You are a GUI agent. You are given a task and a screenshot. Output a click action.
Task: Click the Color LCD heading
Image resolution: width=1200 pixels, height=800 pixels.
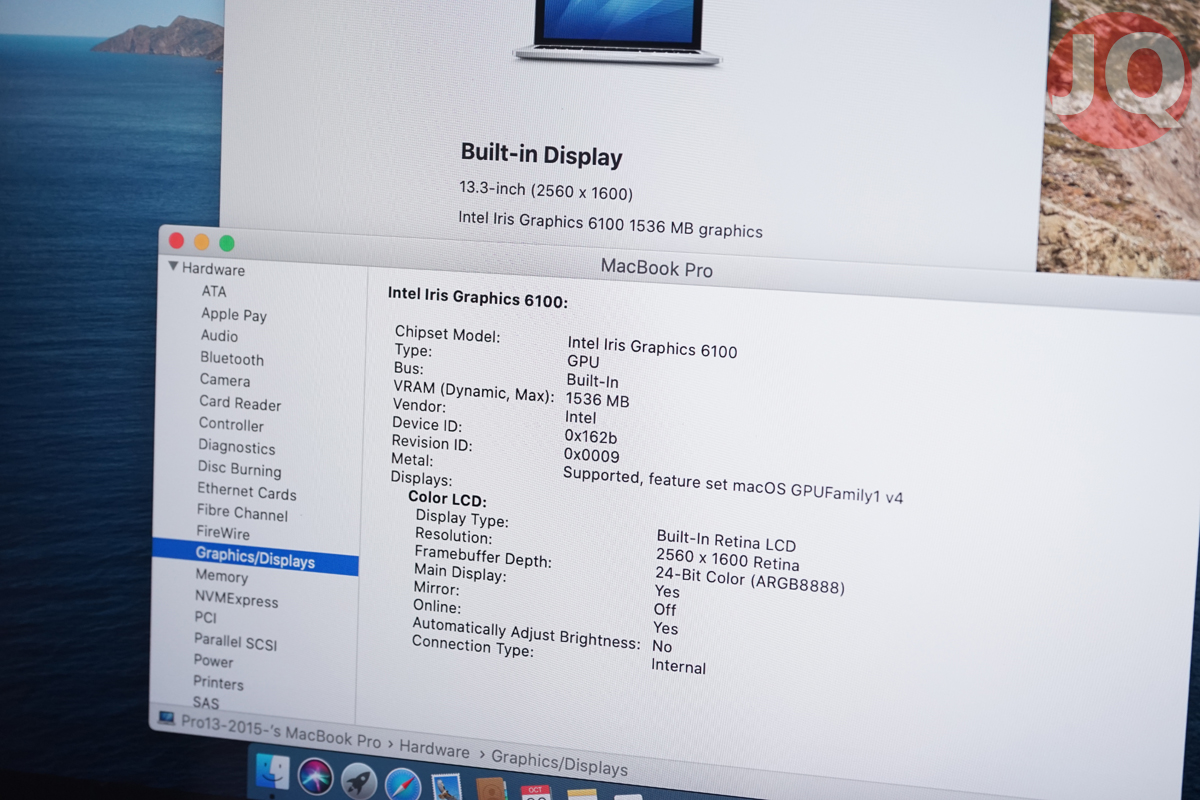[x=447, y=498]
